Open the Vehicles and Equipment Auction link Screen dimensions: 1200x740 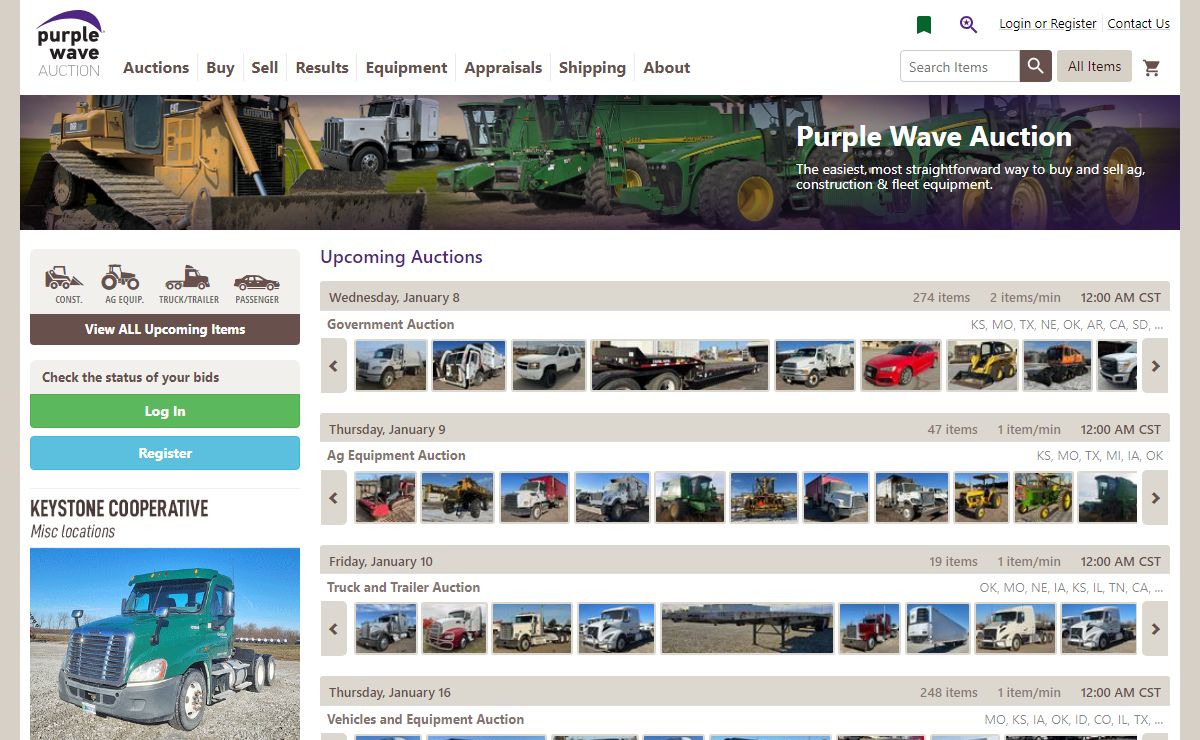pos(425,719)
